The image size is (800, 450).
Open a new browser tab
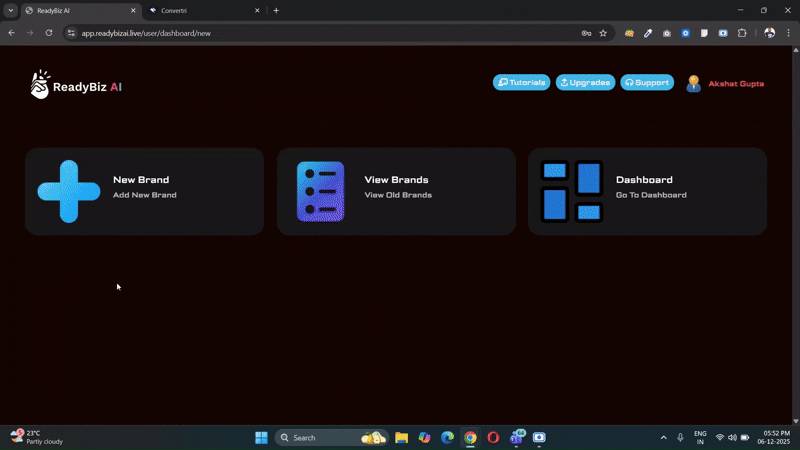(276, 10)
